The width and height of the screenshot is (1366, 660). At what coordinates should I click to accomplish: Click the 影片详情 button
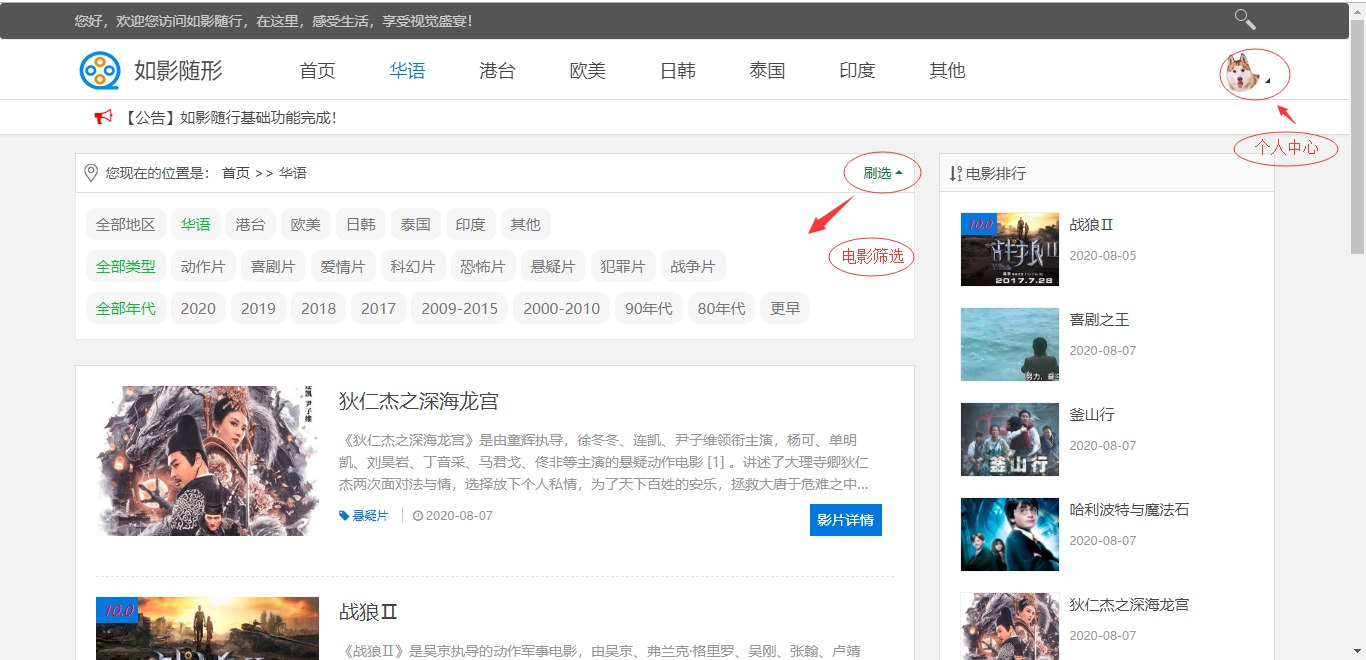tap(846, 520)
